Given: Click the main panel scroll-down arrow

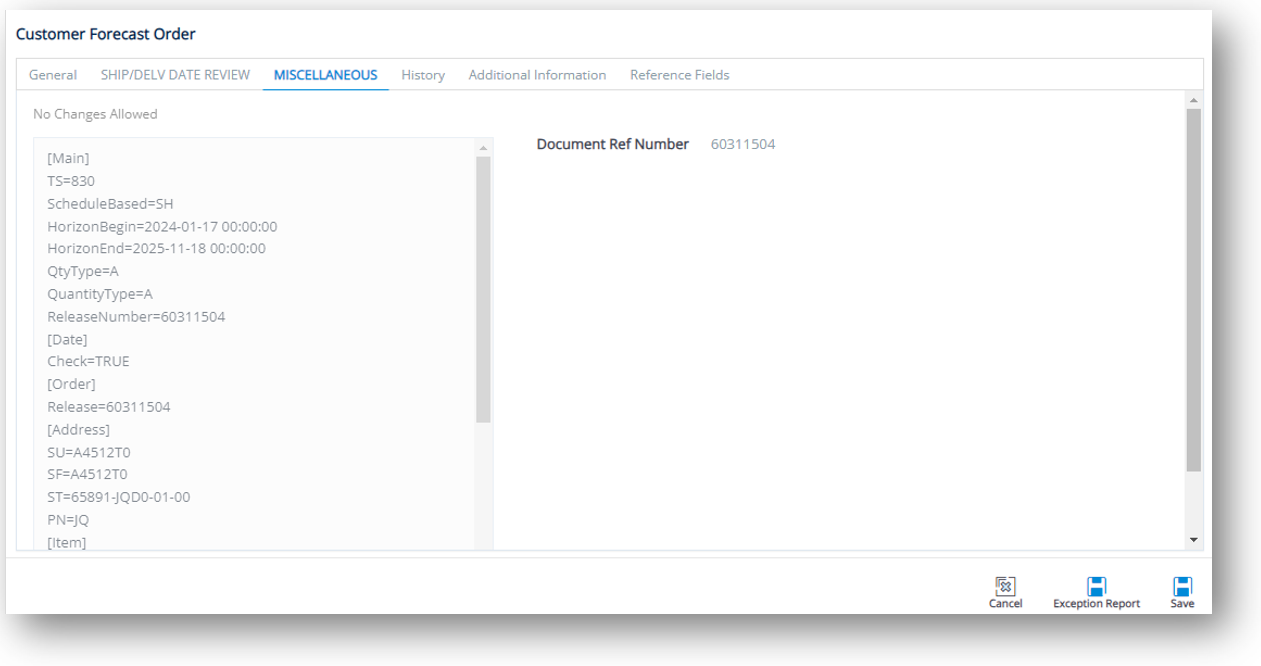Looking at the screenshot, I should [1193, 539].
